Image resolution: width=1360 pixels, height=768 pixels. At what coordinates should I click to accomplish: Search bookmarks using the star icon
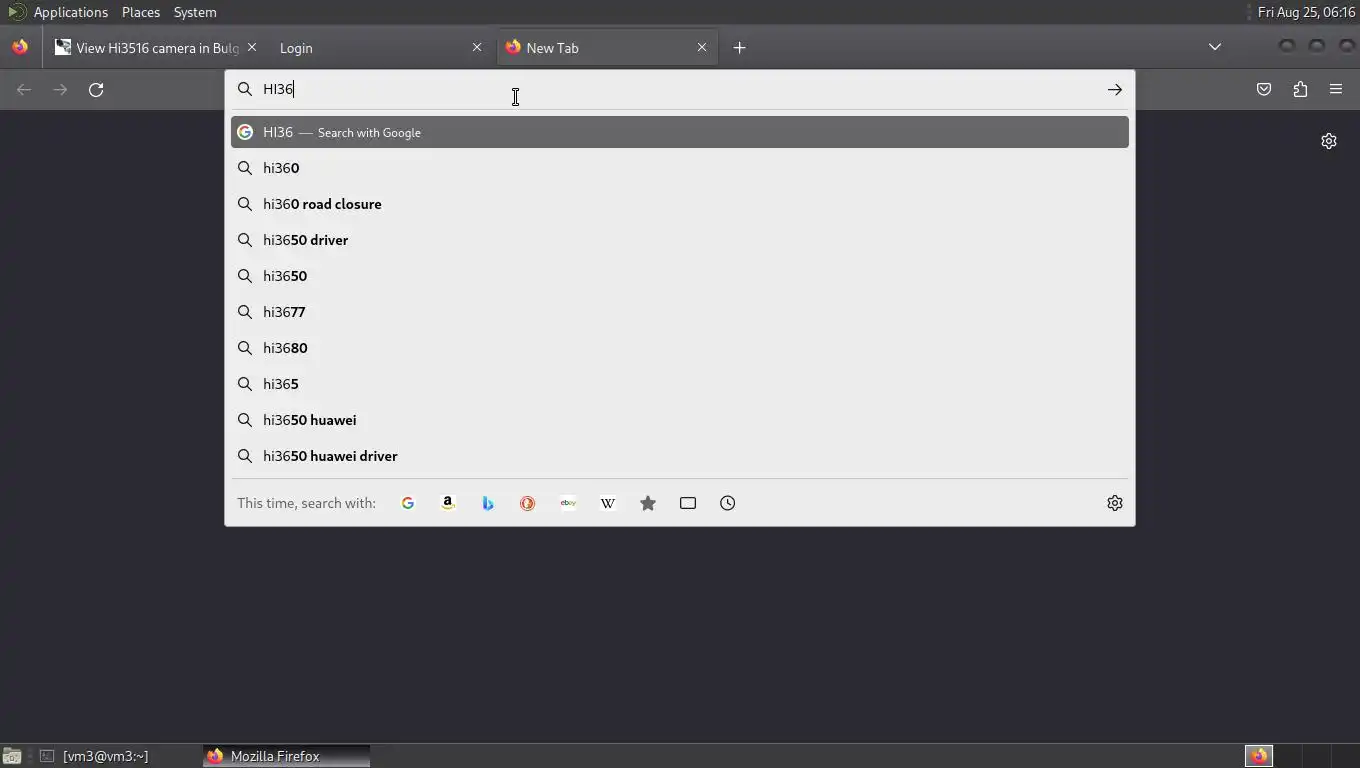coord(648,503)
